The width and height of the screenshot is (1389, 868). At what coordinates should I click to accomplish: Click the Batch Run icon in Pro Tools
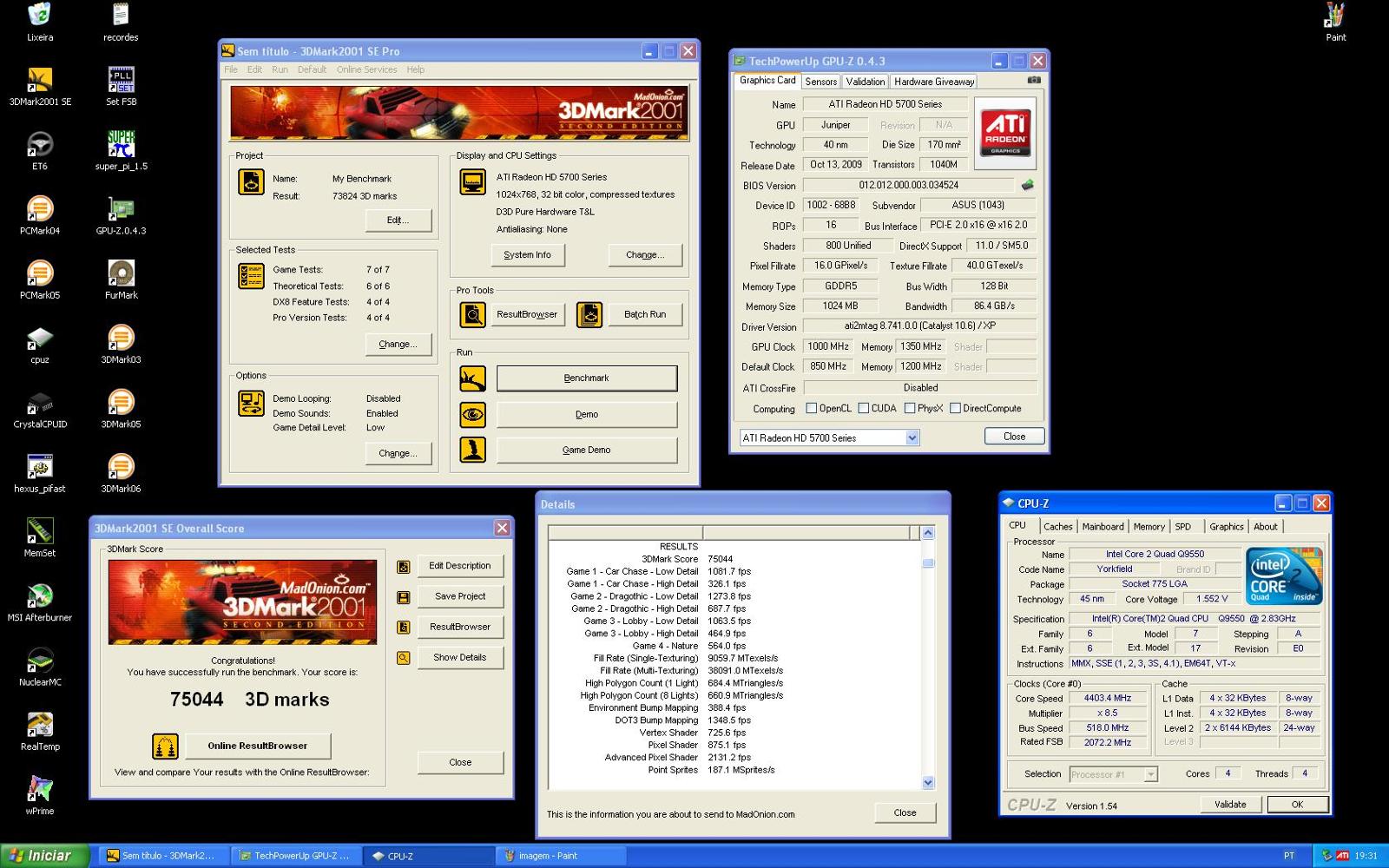(x=589, y=314)
